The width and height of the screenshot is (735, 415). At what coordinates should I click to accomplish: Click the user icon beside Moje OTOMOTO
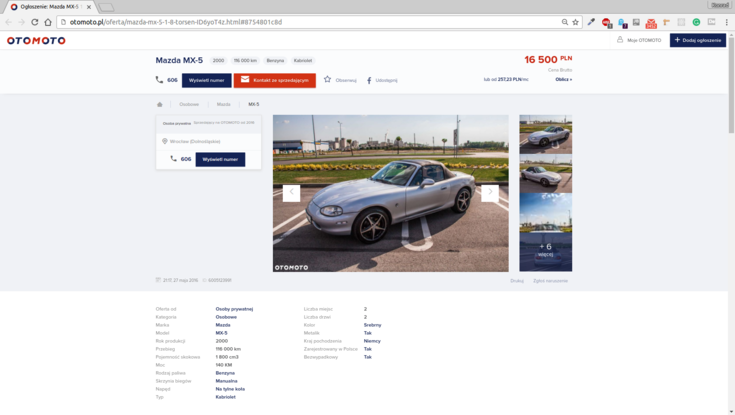point(620,40)
